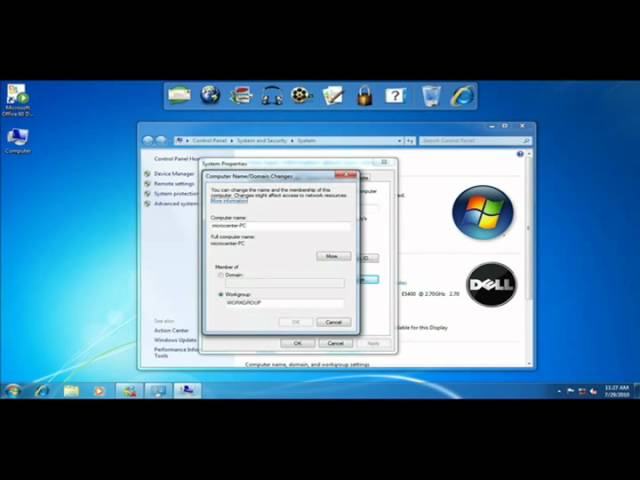This screenshot has height=480, width=640.
Task: Click the Show desktop strip at taskbar end
Action: tap(637, 391)
